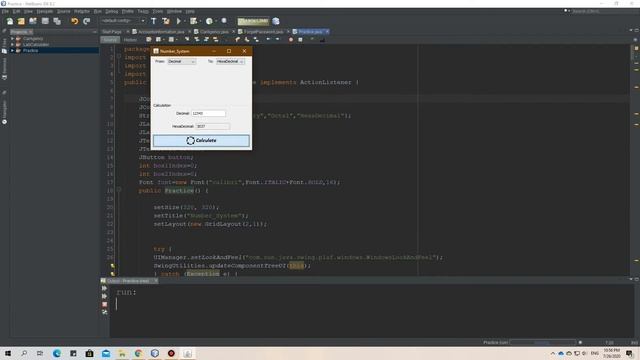Open the To combo box showing HexaDecimal
Screen dimensions: 640x360
[x=231, y=61]
